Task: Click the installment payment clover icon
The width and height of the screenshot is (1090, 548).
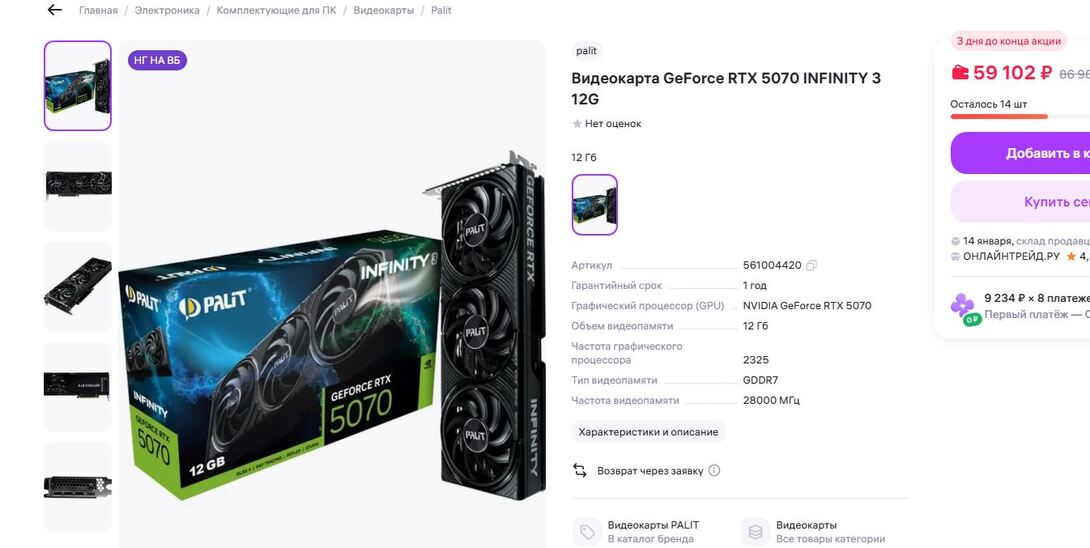Action: pos(963,309)
